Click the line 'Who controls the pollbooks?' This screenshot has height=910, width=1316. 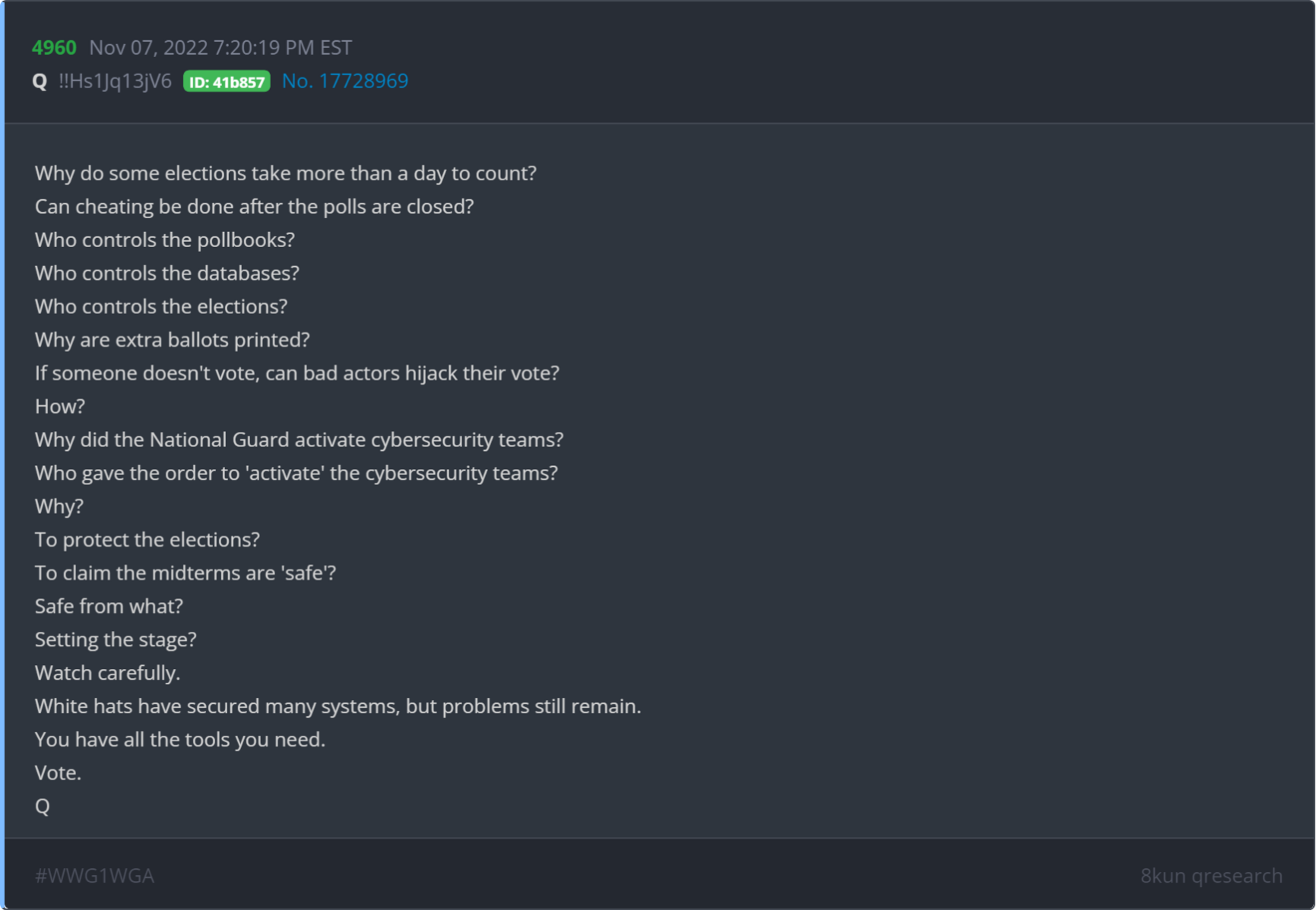[165, 240]
